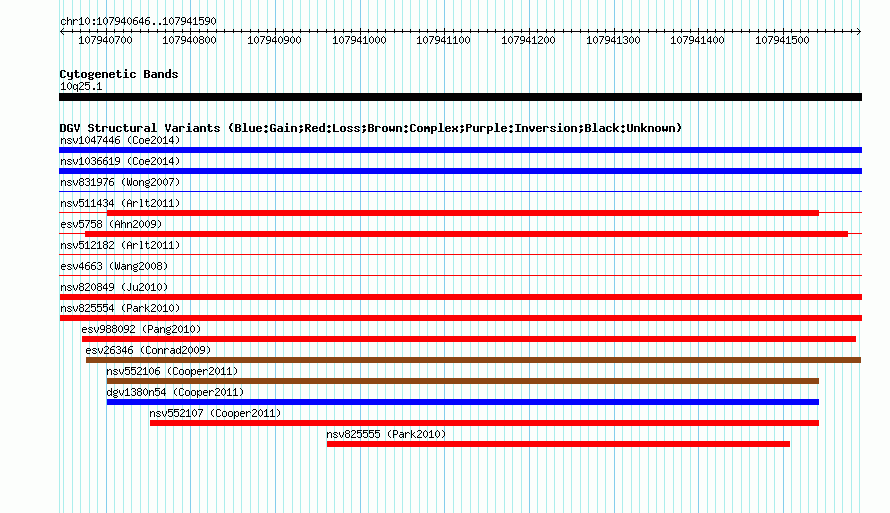Click ruler position 107941500

pos(782,40)
